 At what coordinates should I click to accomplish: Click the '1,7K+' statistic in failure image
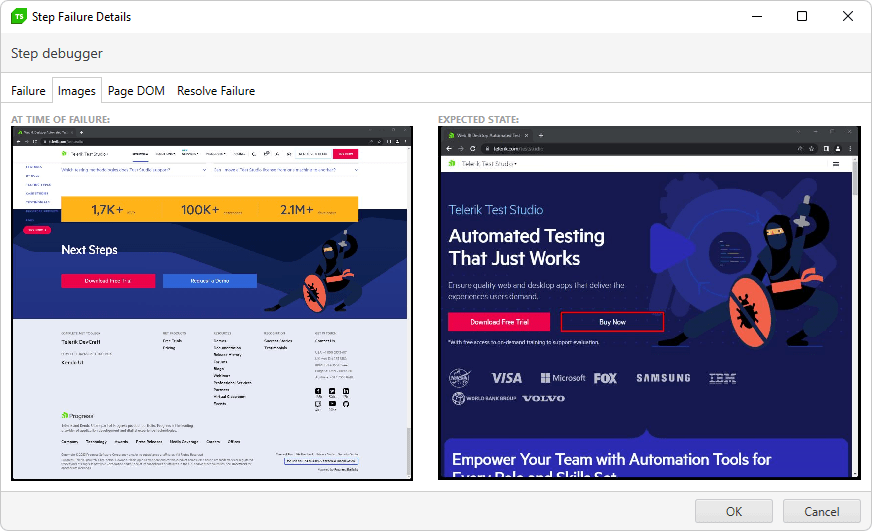pos(107,210)
